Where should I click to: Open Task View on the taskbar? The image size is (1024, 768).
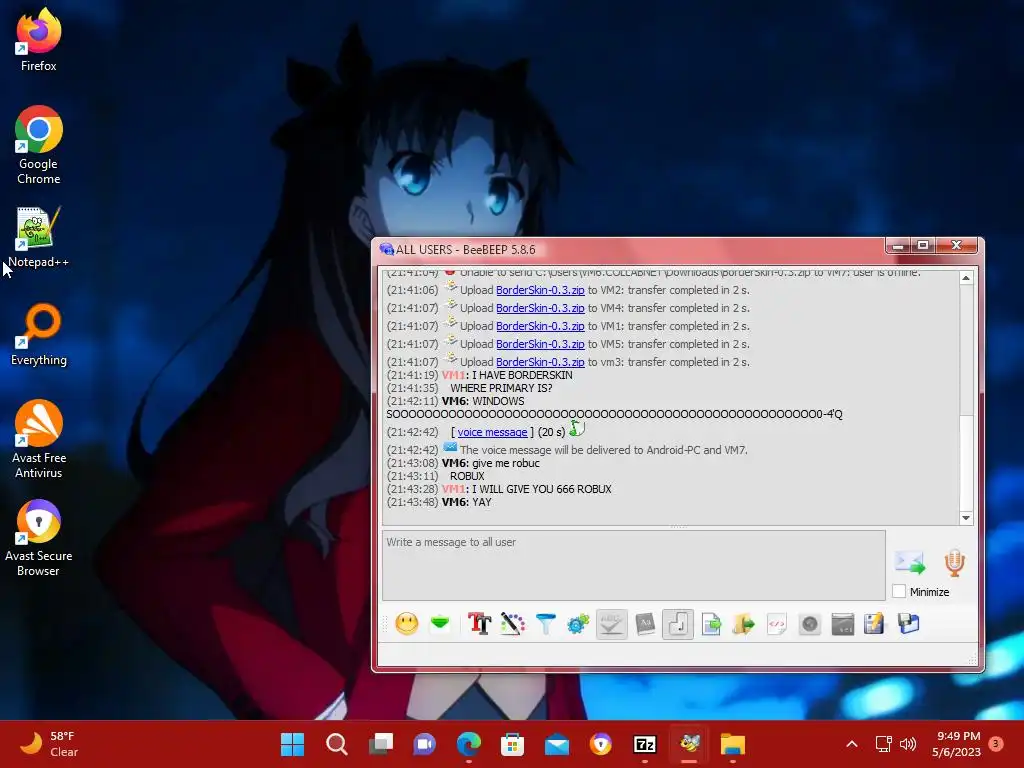coord(381,744)
